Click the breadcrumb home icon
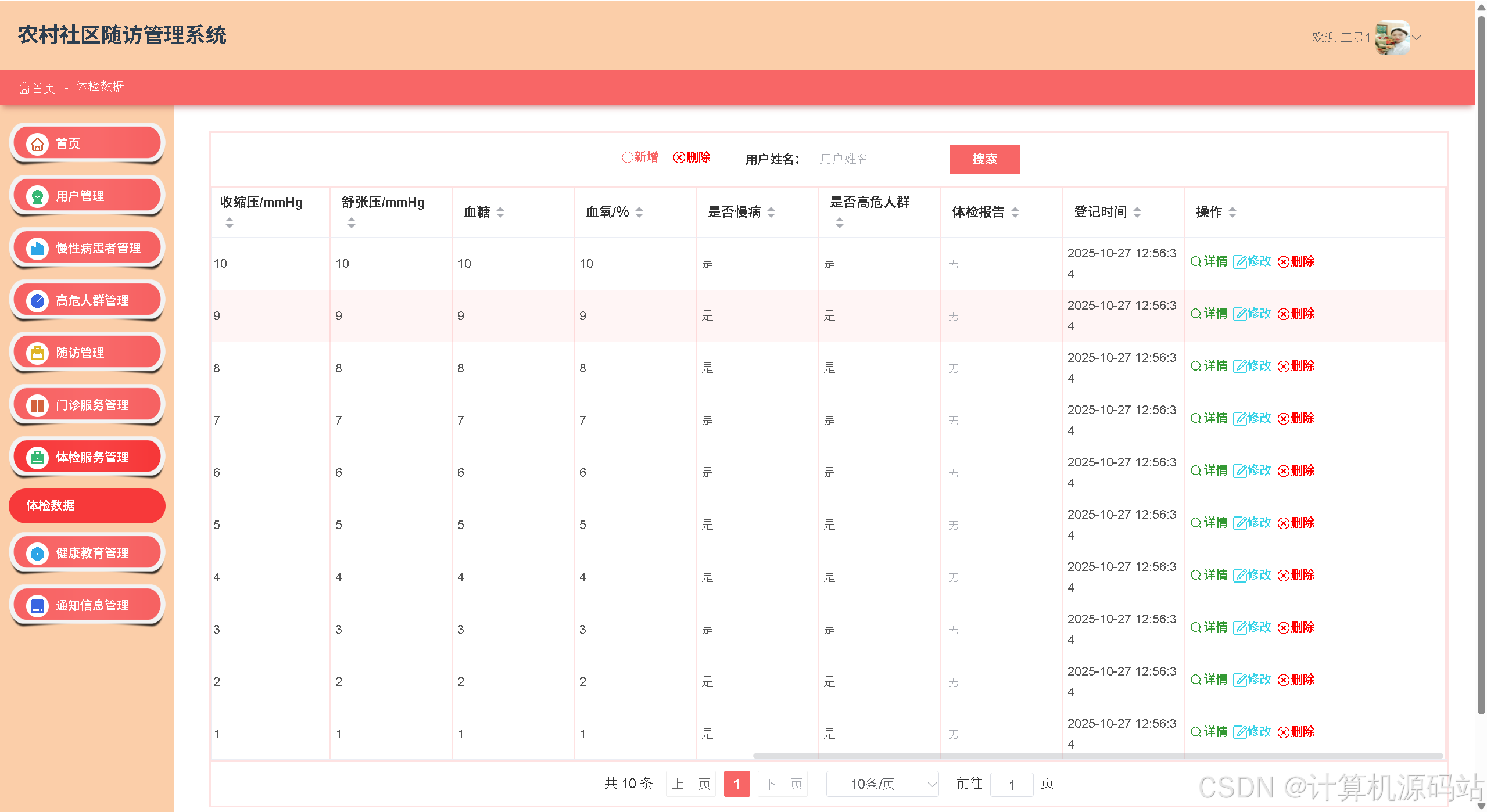Image resolution: width=1487 pixels, height=812 pixels. point(24,88)
